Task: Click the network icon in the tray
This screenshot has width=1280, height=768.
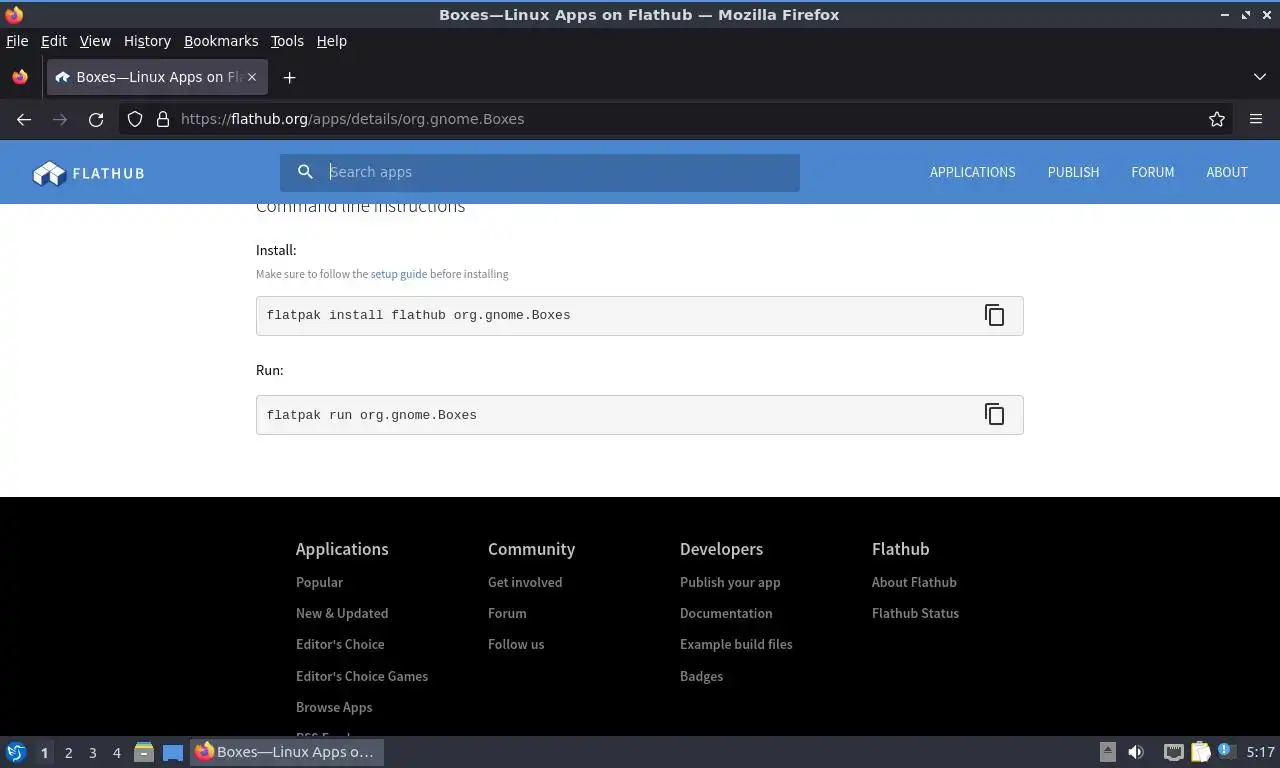Action: pyautogui.click(x=1174, y=752)
